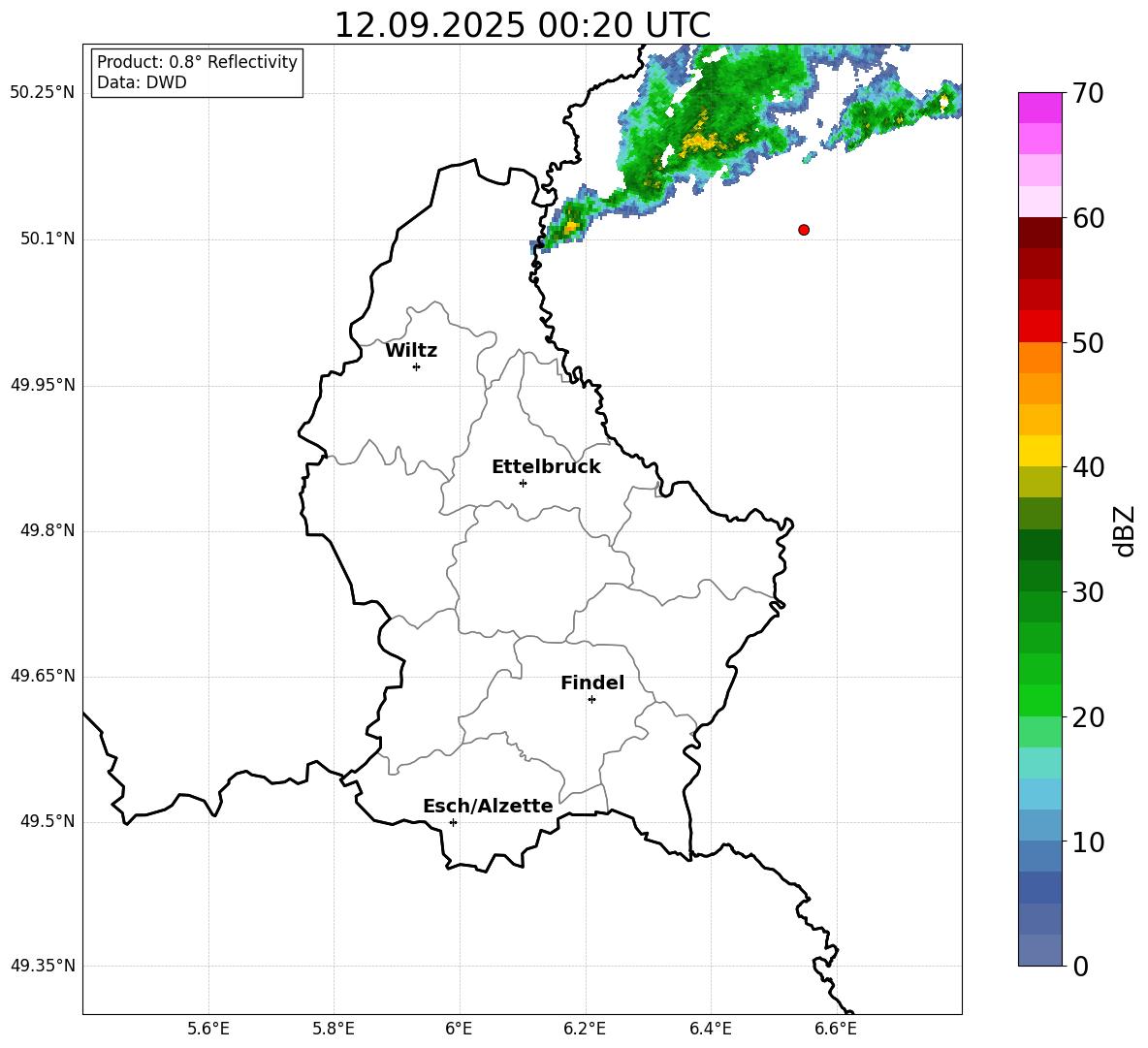The width and height of the screenshot is (1148, 1048).
Task: Click the Wiltz station label
Action: (x=411, y=351)
